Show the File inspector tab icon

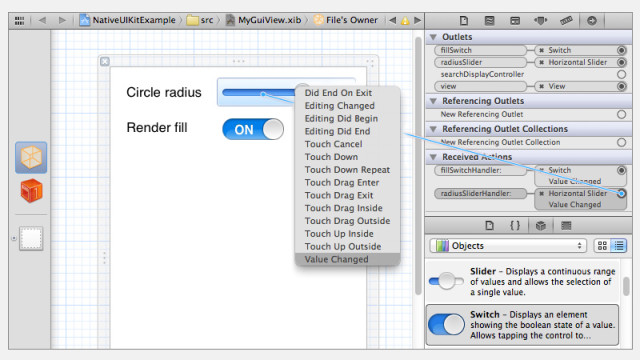[x=464, y=20]
